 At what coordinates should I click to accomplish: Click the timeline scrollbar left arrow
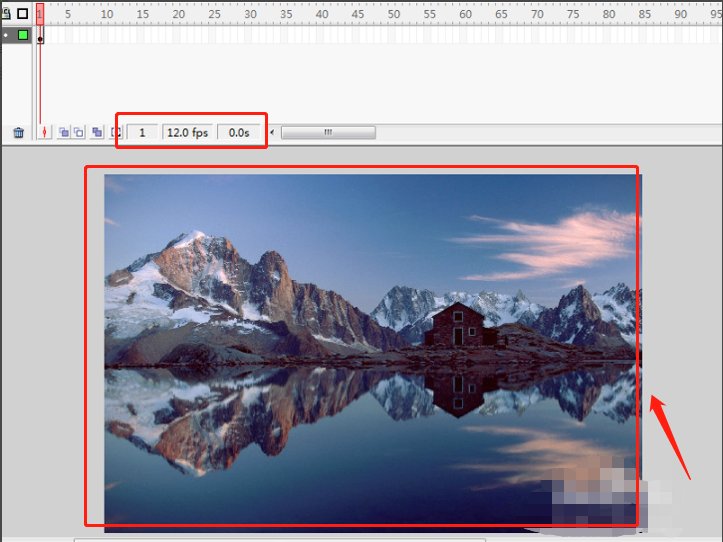coord(273,132)
